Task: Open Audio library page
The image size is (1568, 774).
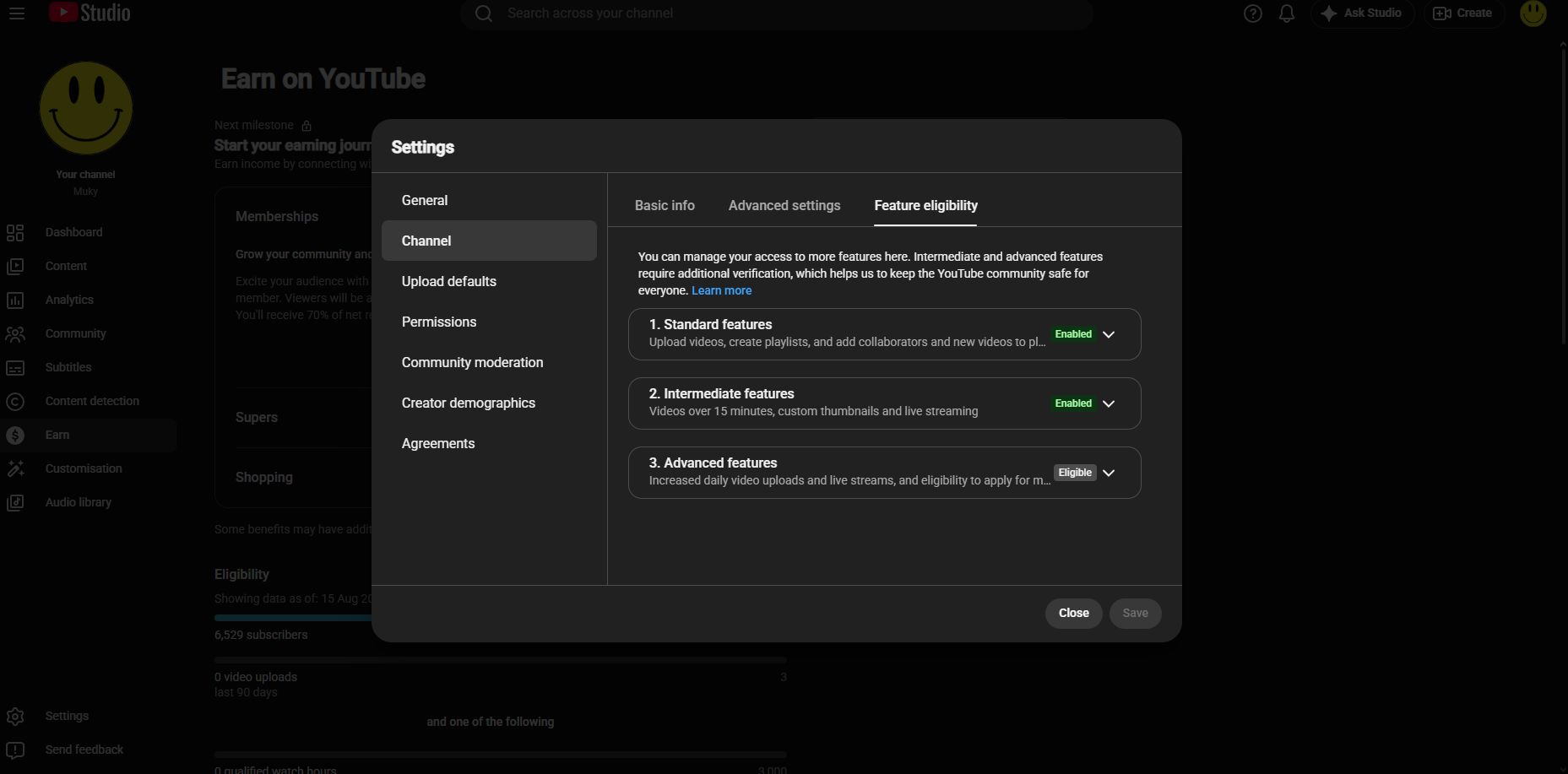Action: 79,502
